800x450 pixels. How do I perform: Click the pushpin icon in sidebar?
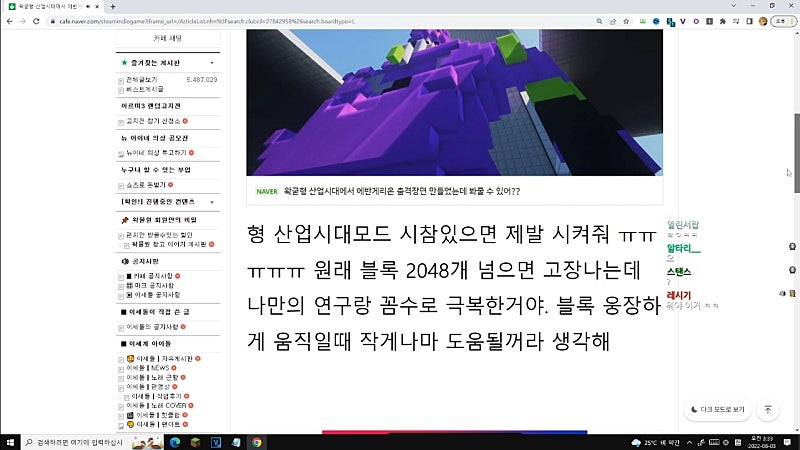coord(124,220)
